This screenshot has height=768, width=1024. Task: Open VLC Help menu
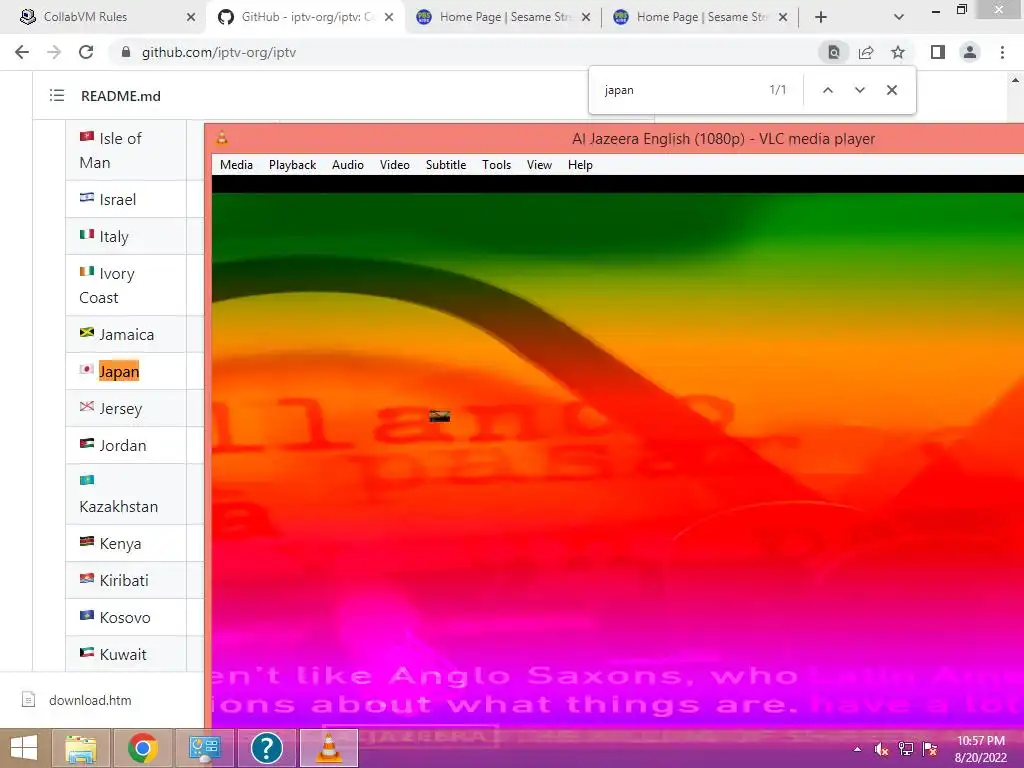(580, 165)
